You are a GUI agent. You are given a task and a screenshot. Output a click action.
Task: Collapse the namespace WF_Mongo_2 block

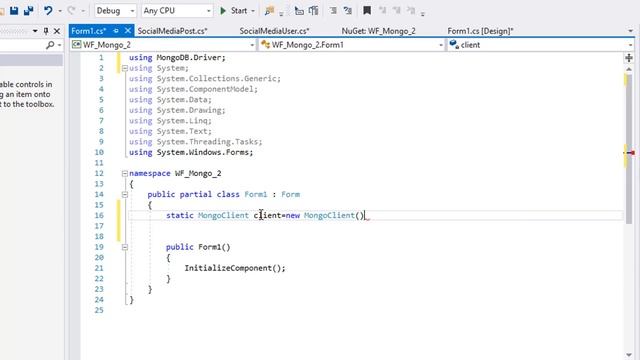coord(125,173)
